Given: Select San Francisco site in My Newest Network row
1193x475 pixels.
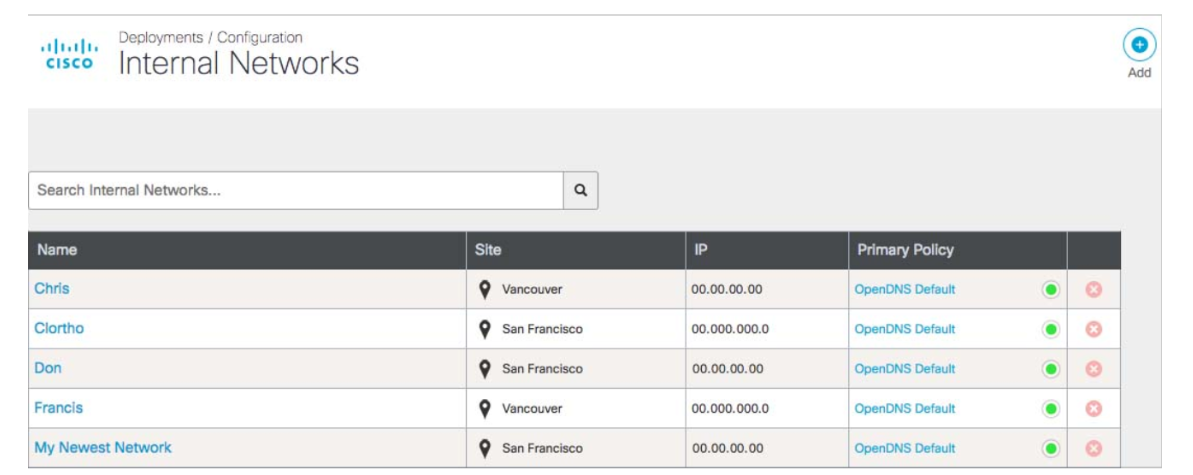Looking at the screenshot, I should coord(542,448).
